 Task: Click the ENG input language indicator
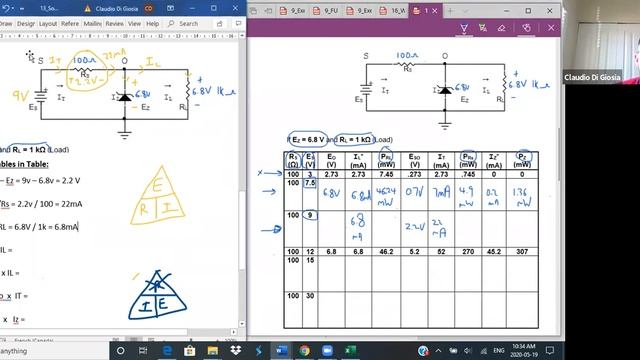coord(499,351)
